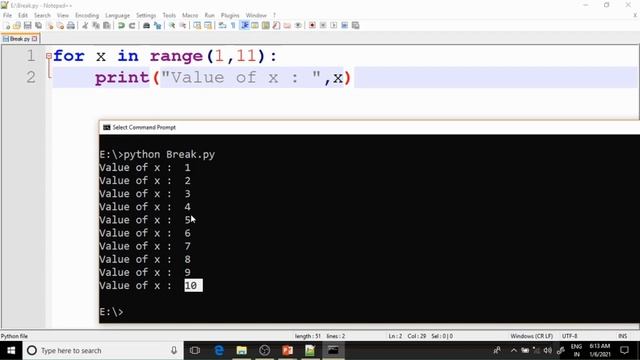
Task: Redo with the Redo arrow icon
Action: click(132, 26)
